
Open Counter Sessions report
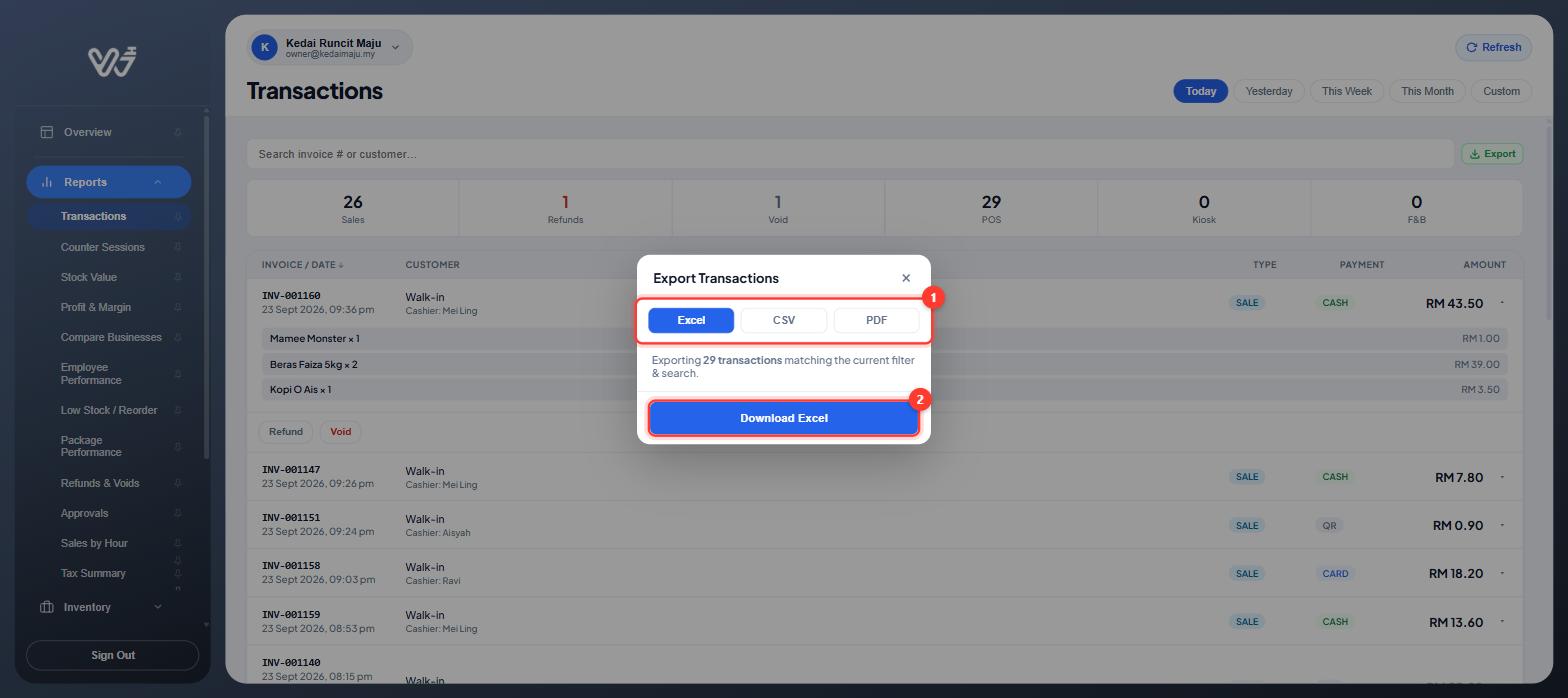click(x=102, y=247)
